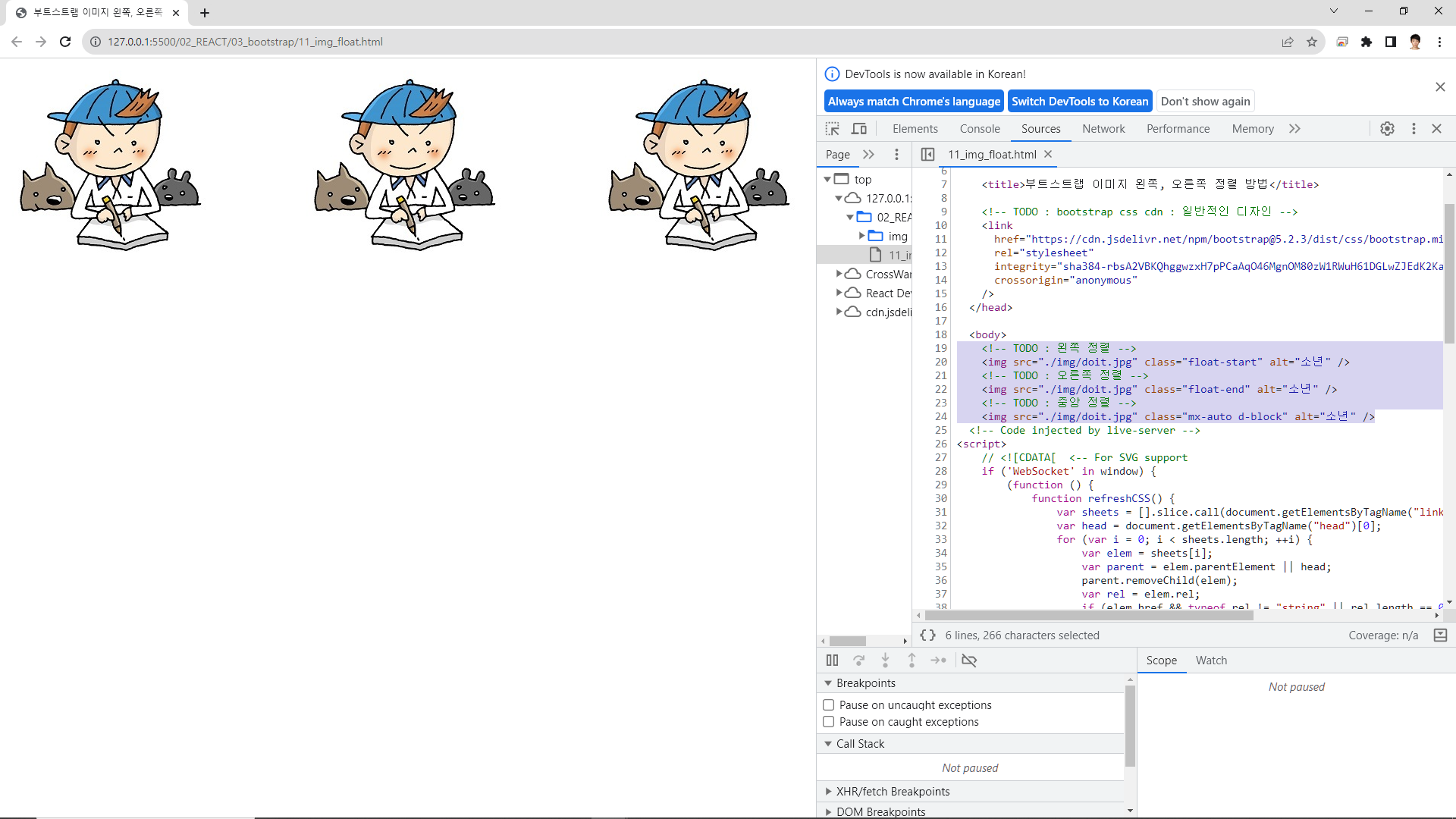The height and width of the screenshot is (819, 1456).
Task: Activate the inspect element picker icon
Action: (x=833, y=129)
